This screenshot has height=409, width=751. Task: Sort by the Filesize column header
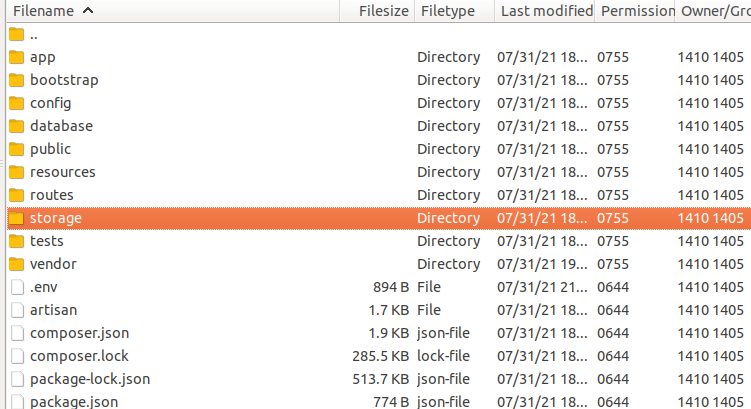pyautogui.click(x=383, y=11)
